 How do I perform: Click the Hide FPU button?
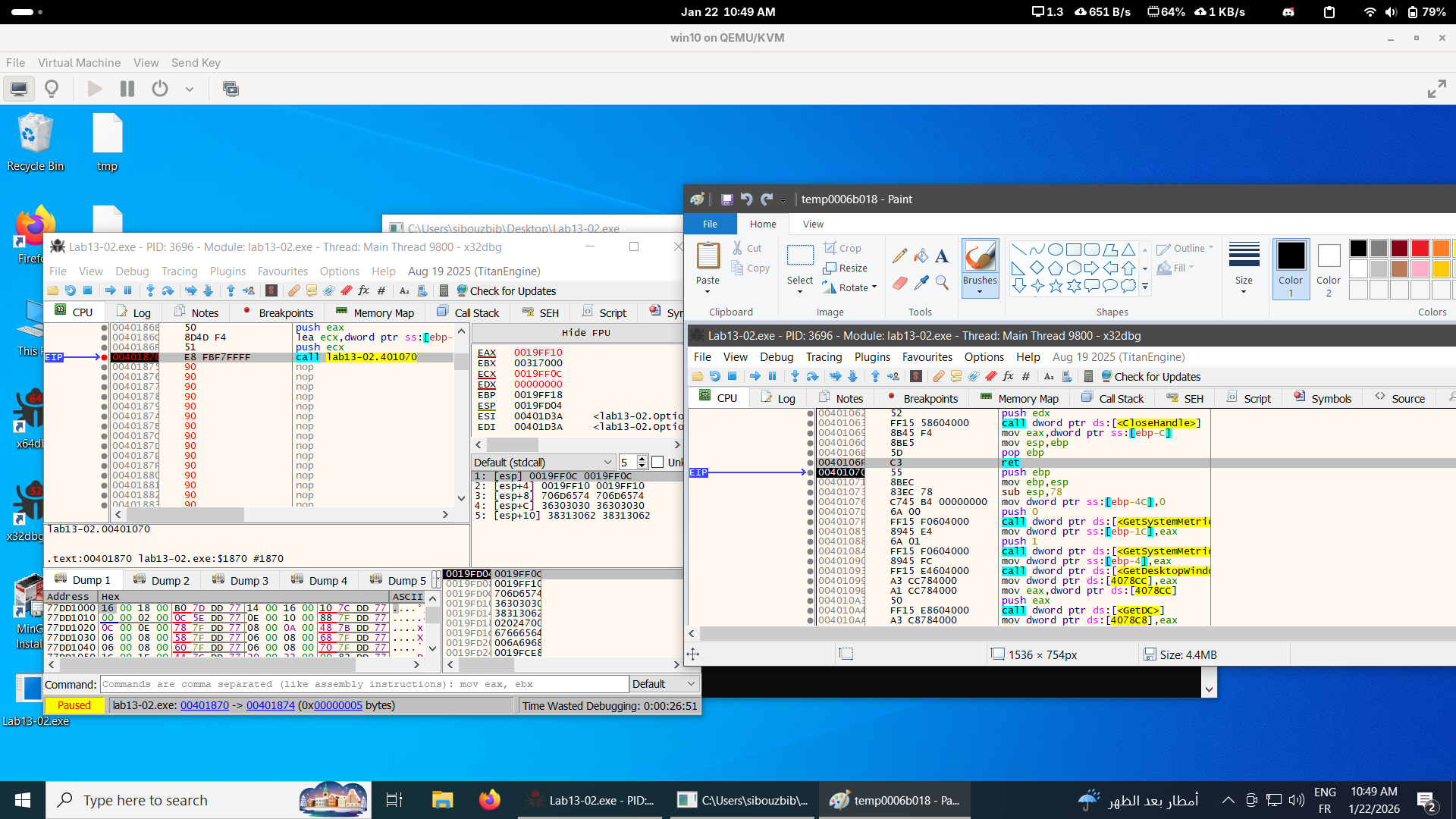click(x=585, y=333)
